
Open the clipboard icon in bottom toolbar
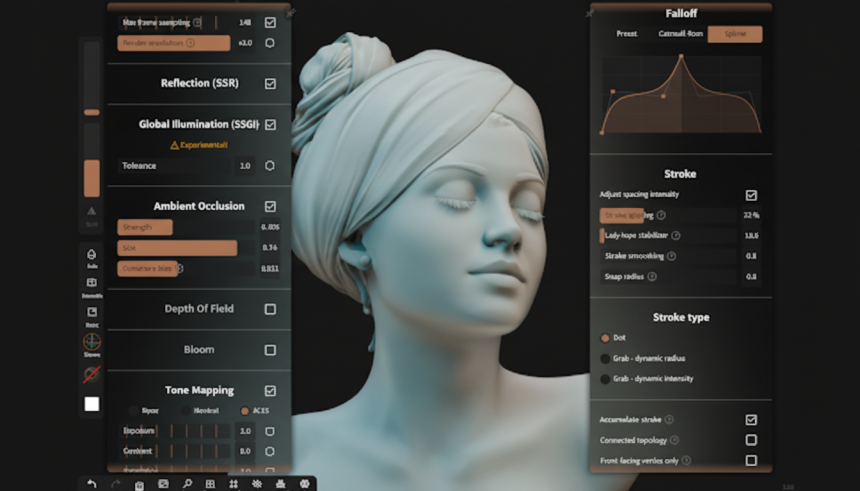tap(139, 484)
